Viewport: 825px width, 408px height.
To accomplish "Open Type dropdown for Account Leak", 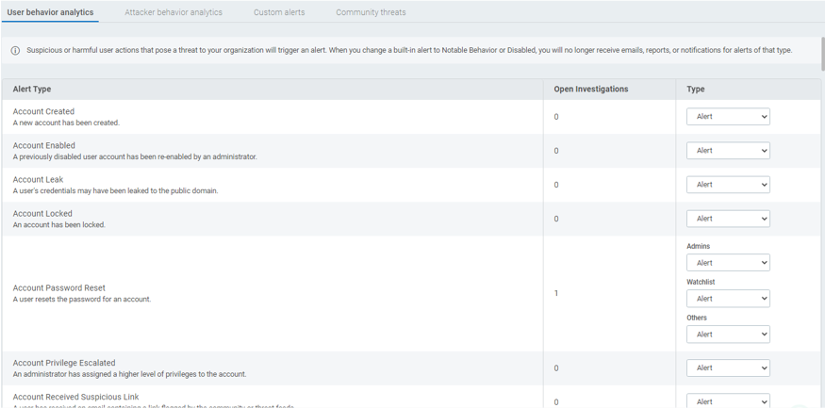I will point(728,185).
